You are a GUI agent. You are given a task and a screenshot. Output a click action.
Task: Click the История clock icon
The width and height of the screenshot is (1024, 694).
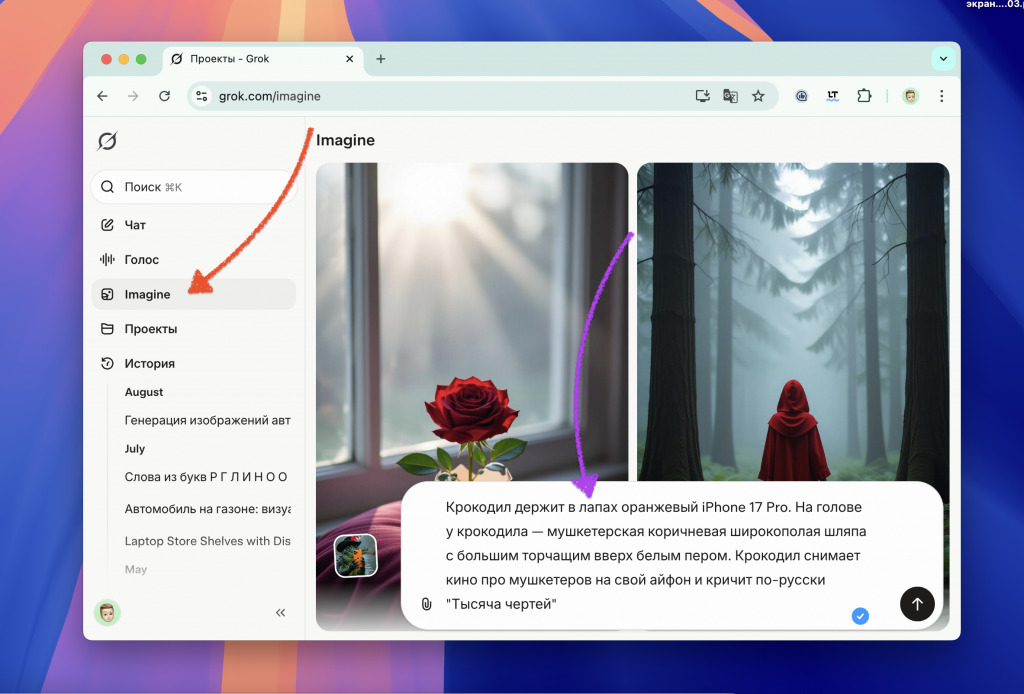coord(107,364)
